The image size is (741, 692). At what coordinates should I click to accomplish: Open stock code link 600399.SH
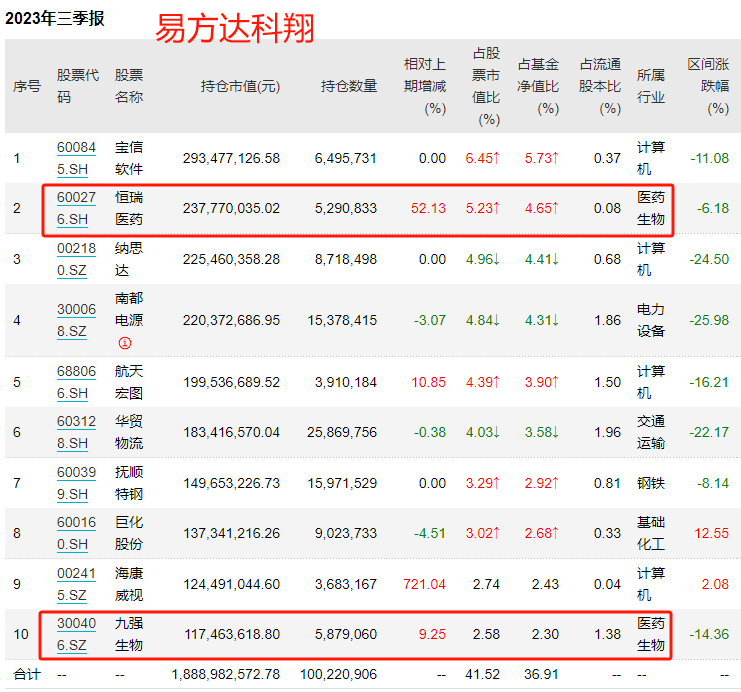tap(76, 483)
